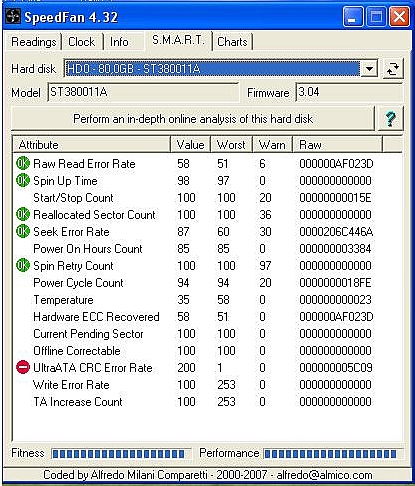Open the Charts tab

click(x=232, y=42)
